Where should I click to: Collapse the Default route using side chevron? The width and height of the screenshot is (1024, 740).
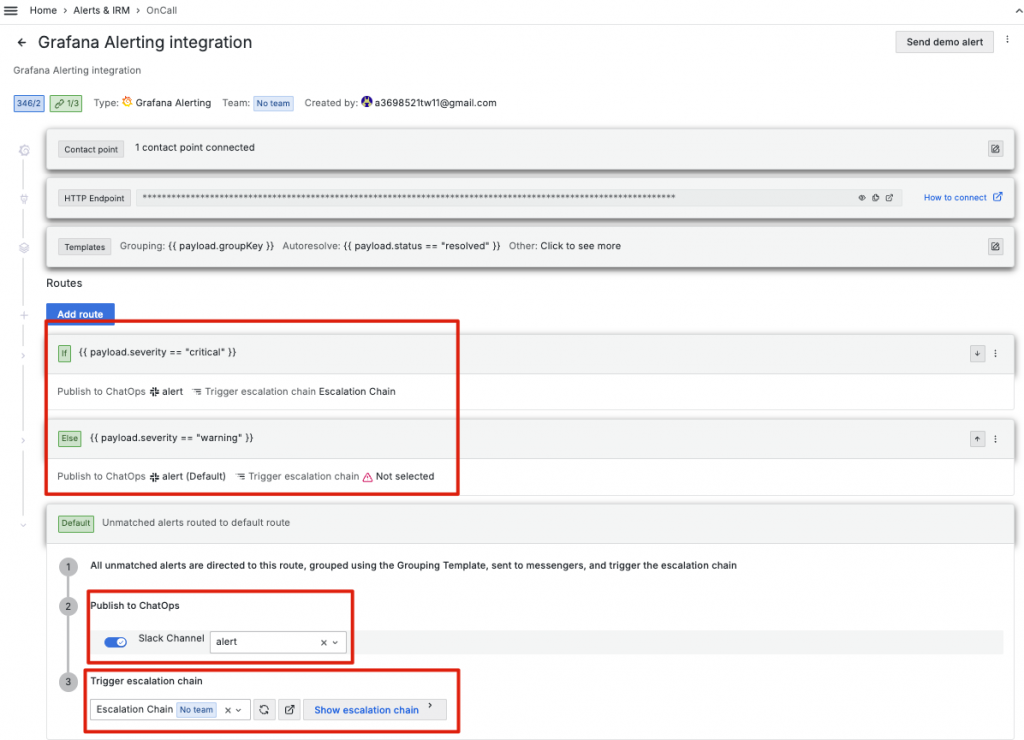point(23,525)
